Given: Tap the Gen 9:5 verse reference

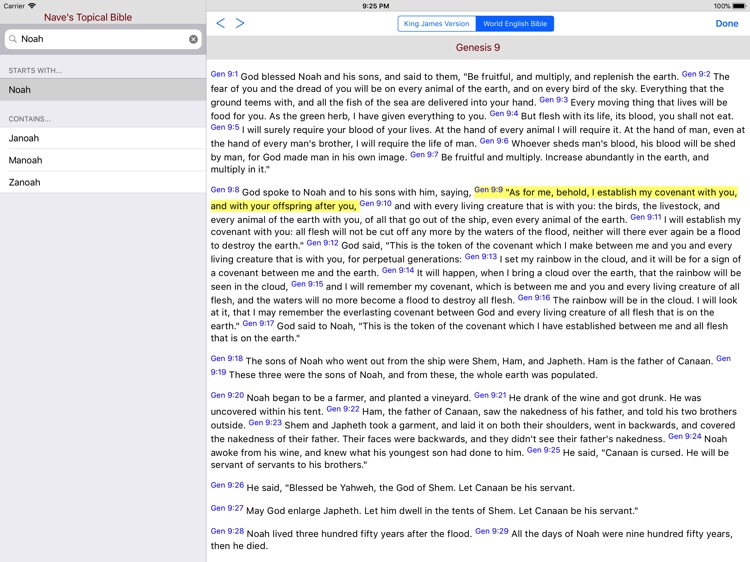Looking at the screenshot, I should tap(225, 127).
